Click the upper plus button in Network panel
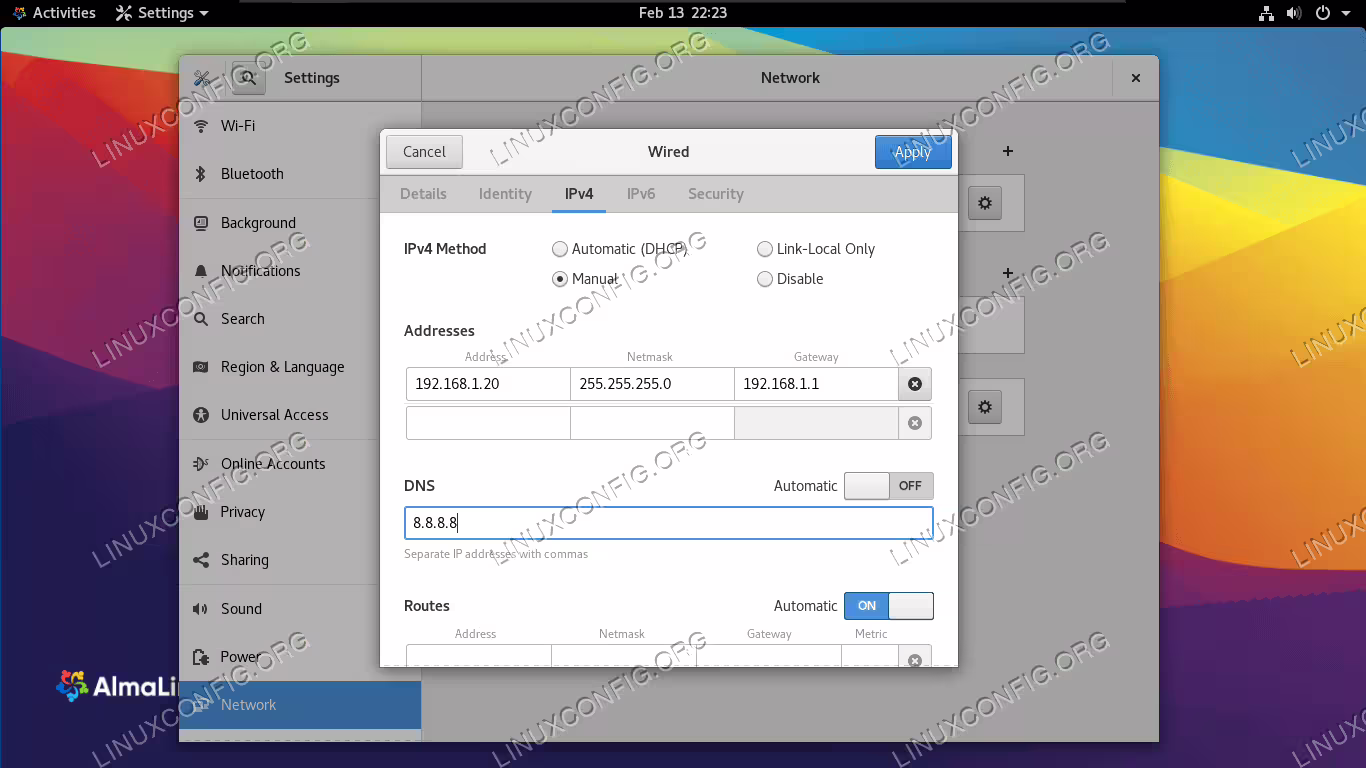The width and height of the screenshot is (1366, 768). [1008, 151]
